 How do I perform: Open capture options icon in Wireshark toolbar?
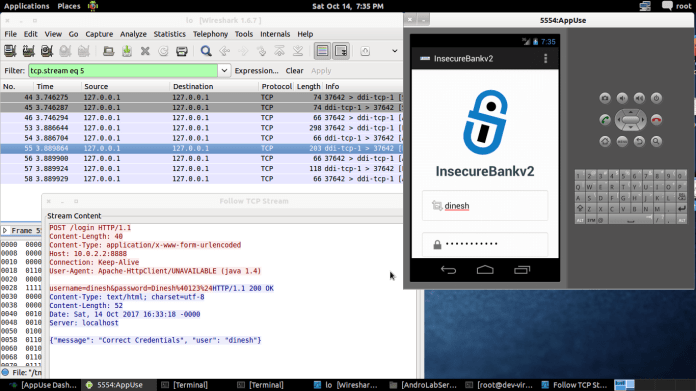(x=28, y=51)
